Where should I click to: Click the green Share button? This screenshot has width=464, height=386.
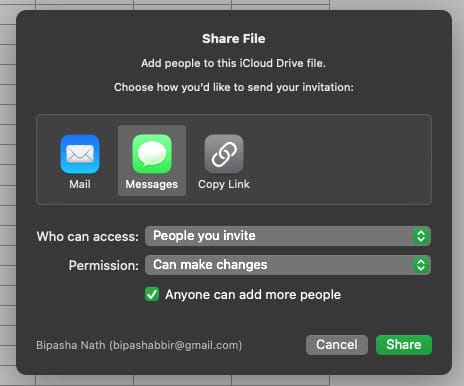(x=404, y=345)
